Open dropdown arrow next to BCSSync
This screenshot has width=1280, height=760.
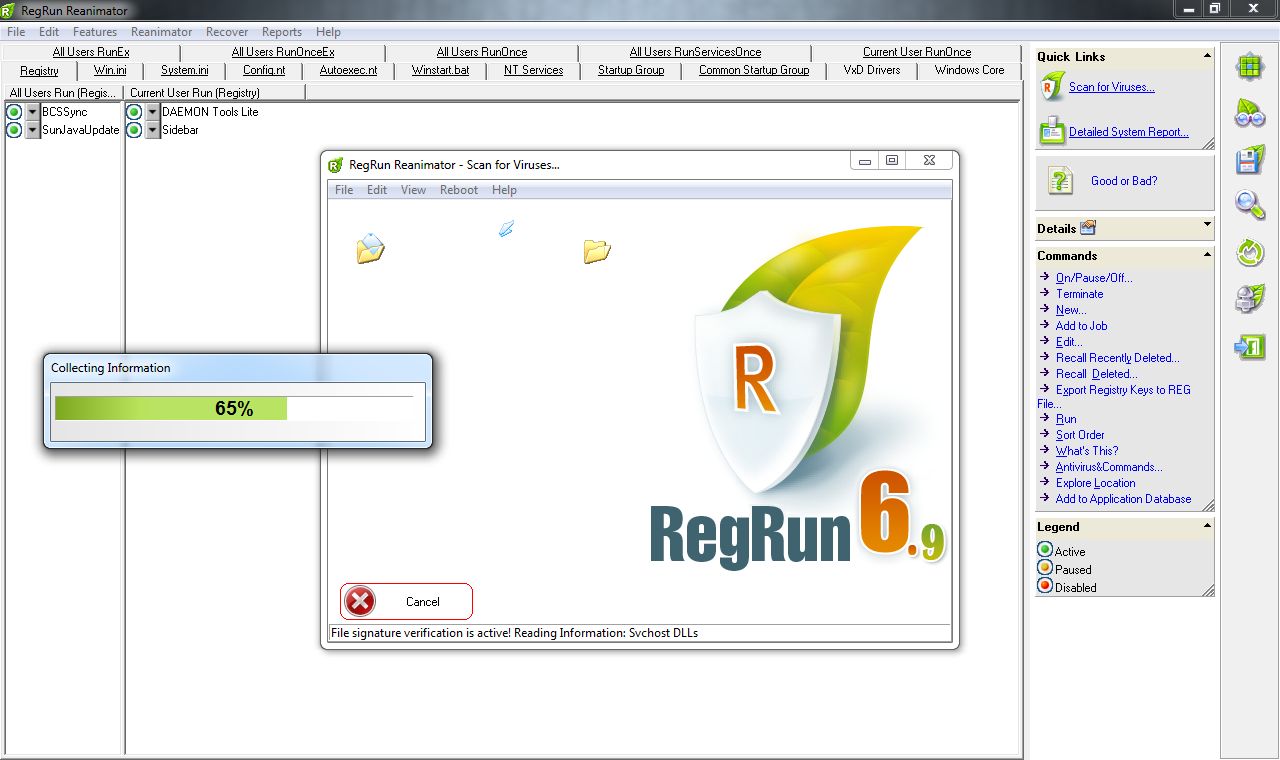pyautogui.click(x=33, y=112)
